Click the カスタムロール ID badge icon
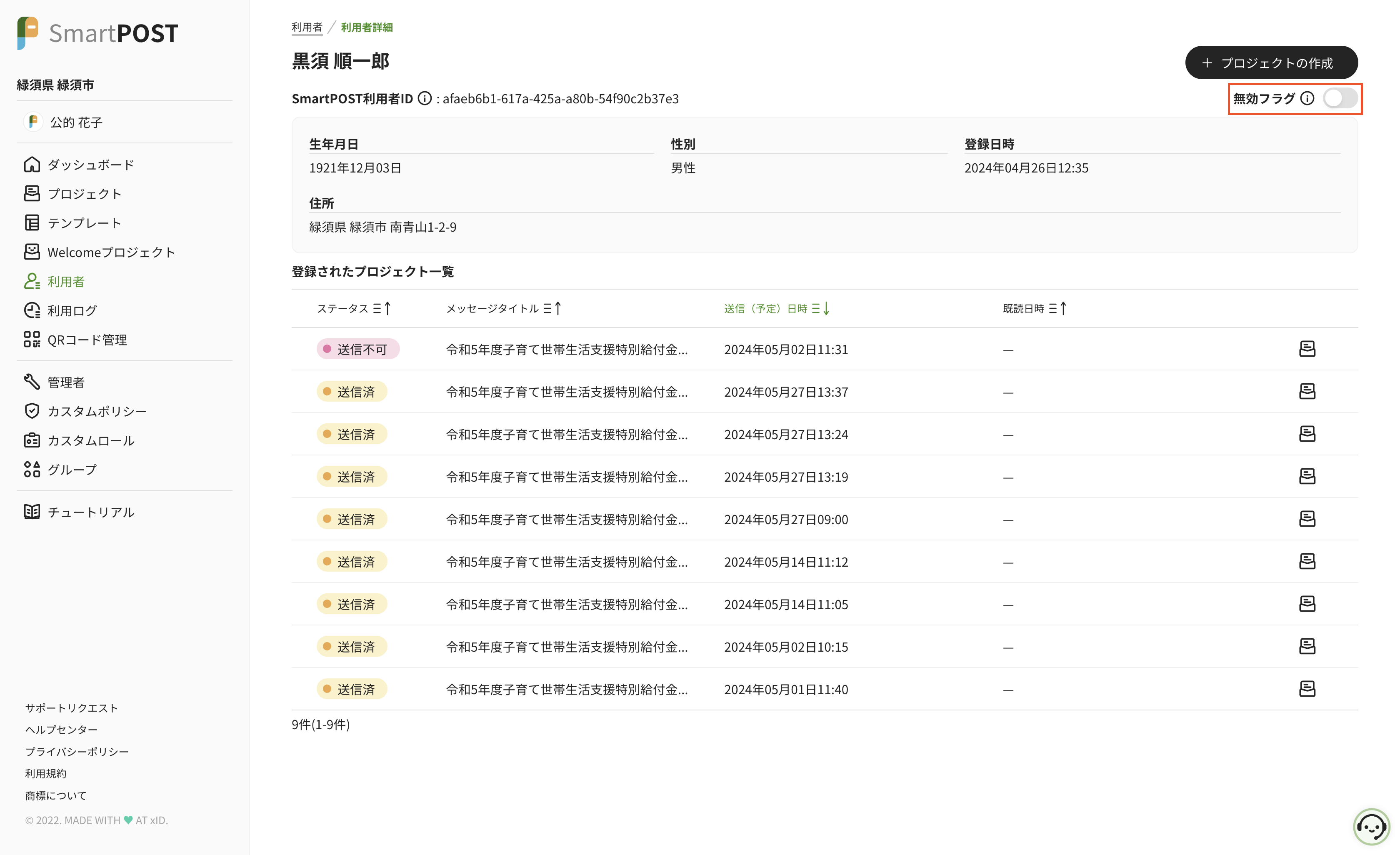The width and height of the screenshot is (1400, 855). click(32, 440)
